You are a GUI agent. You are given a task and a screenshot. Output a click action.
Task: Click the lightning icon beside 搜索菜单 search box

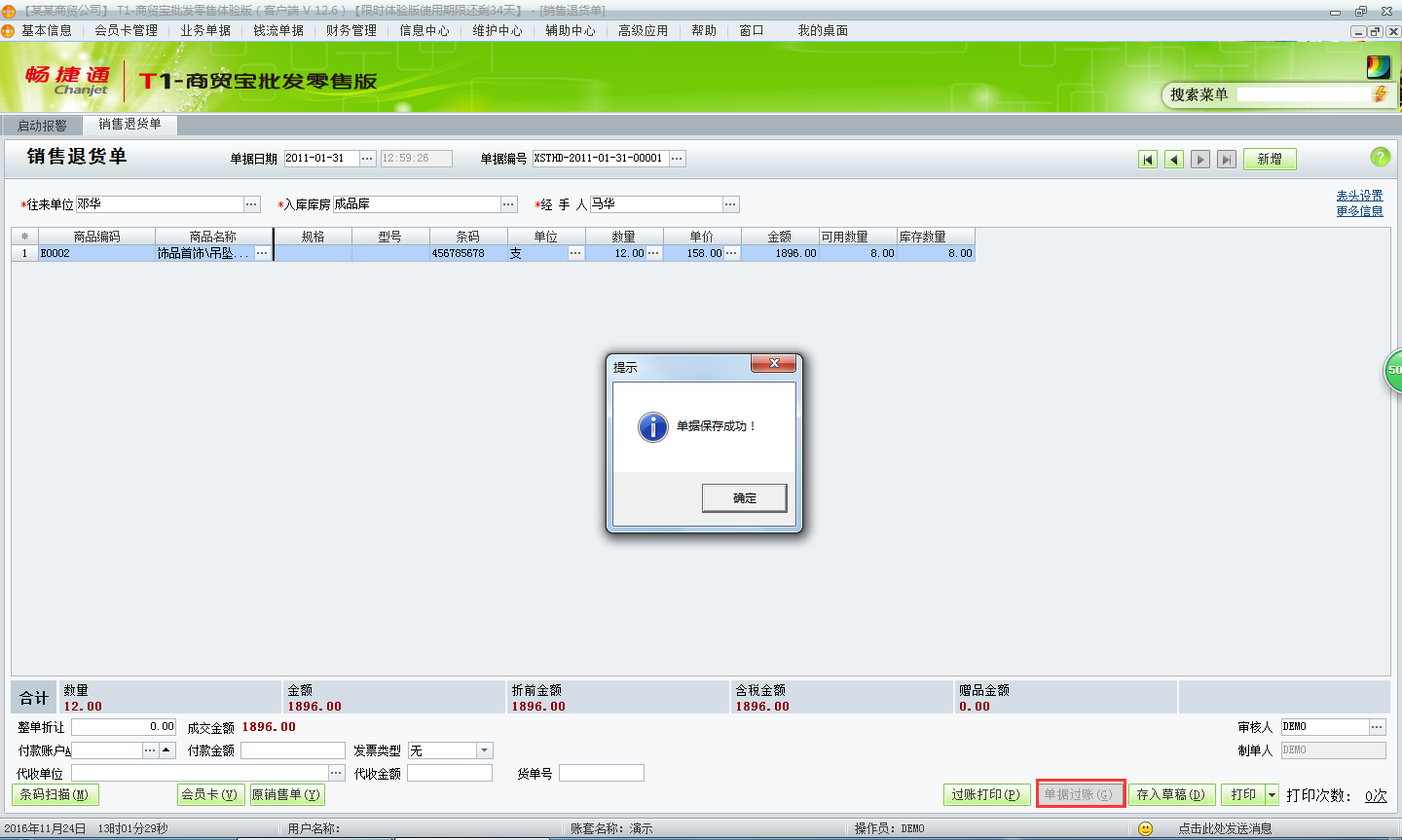click(1382, 94)
